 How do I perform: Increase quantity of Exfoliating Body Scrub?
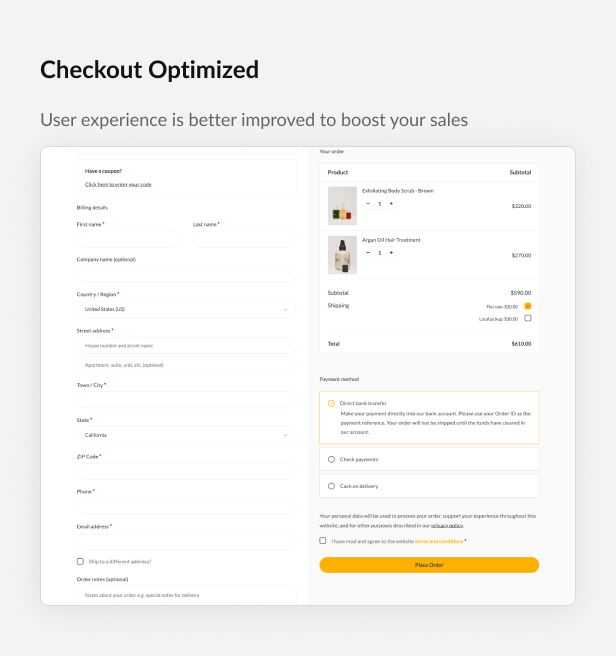[391, 203]
